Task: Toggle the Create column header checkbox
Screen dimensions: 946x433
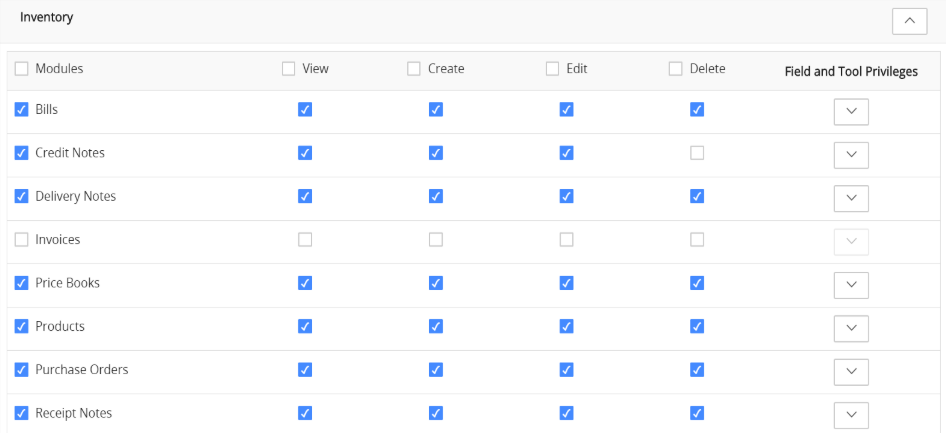Action: point(414,69)
